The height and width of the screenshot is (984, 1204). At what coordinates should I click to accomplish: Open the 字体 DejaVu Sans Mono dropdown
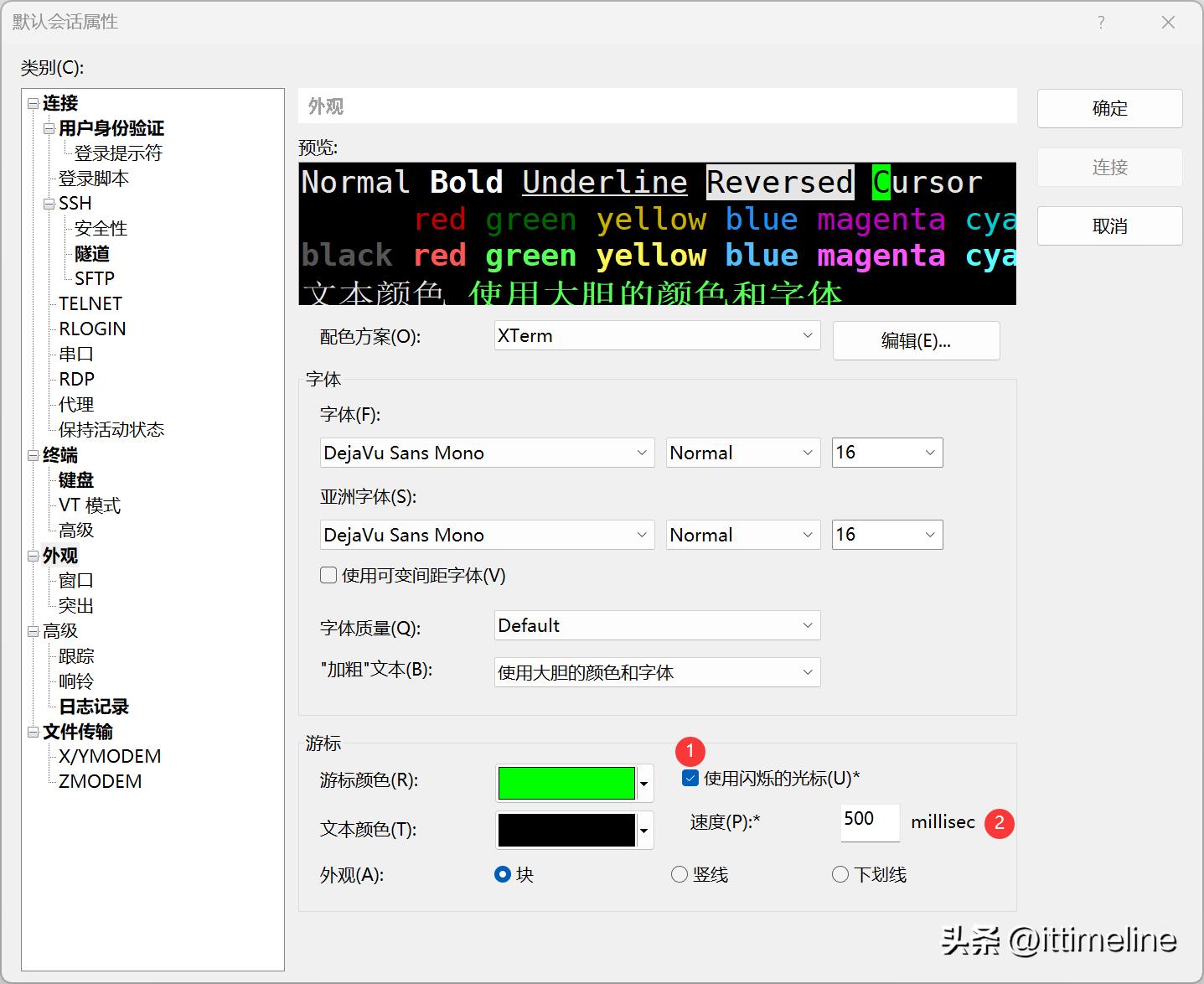(486, 453)
